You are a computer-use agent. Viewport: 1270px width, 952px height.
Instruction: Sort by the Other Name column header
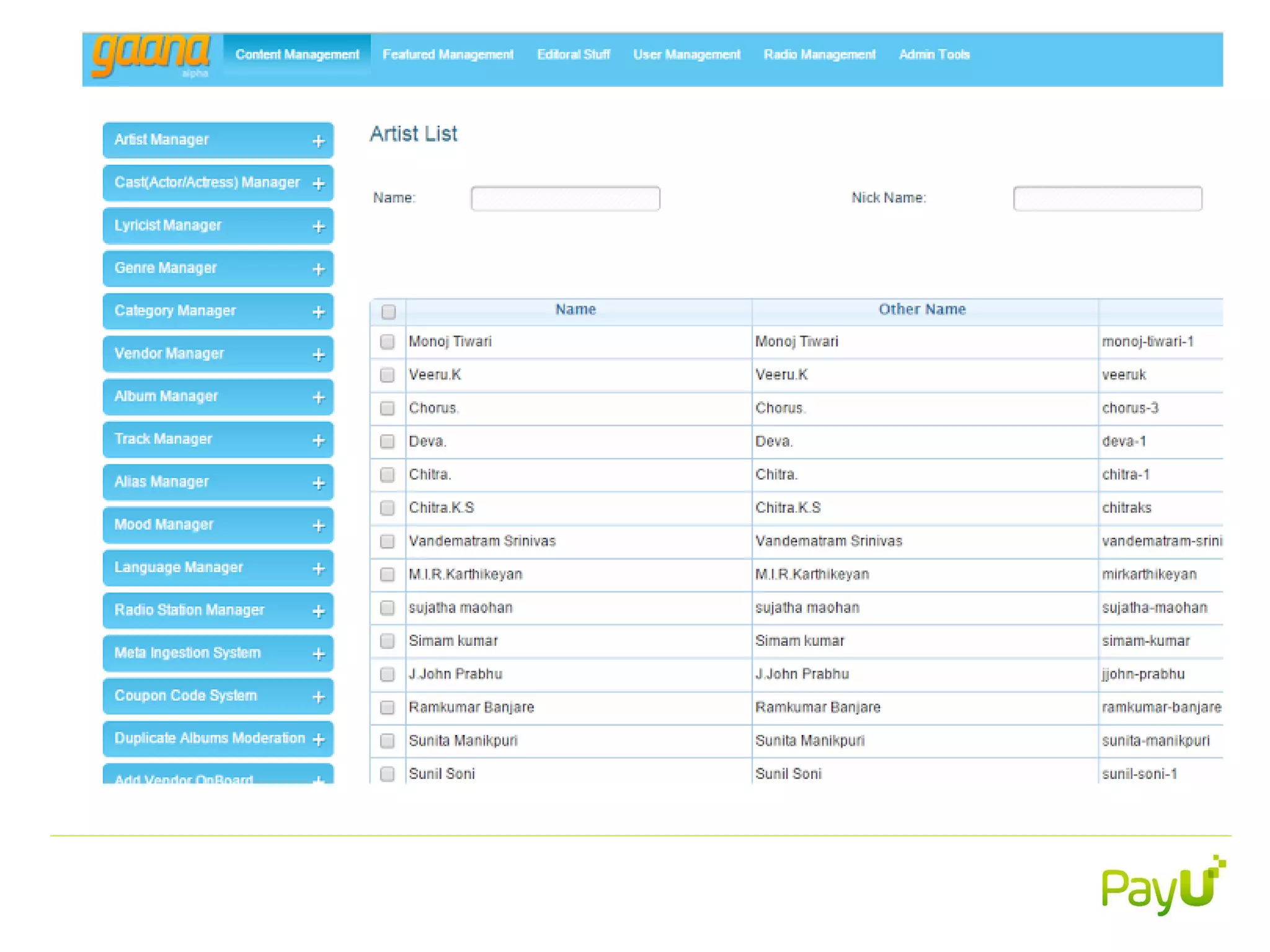pos(922,310)
